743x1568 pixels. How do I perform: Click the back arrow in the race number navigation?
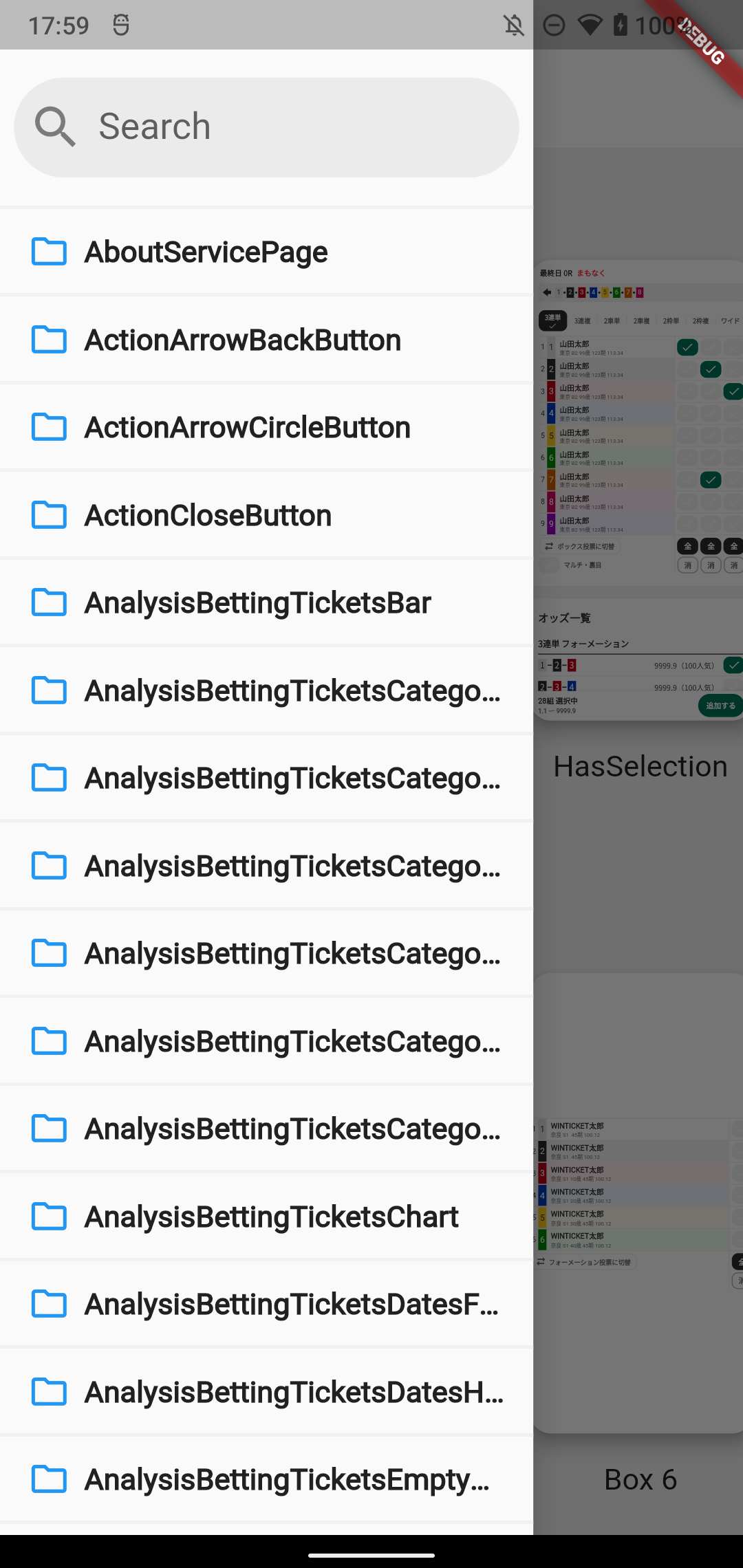tap(547, 292)
